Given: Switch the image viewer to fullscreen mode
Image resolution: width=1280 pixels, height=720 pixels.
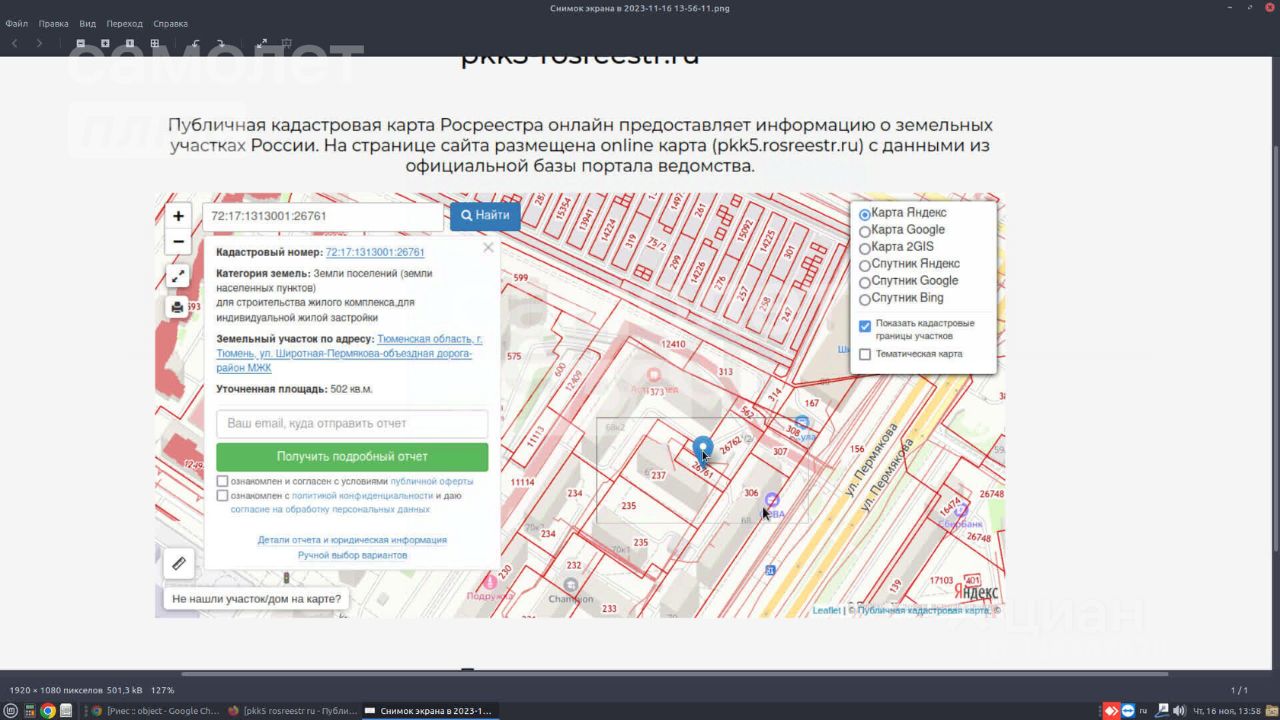Looking at the screenshot, I should pos(262,43).
